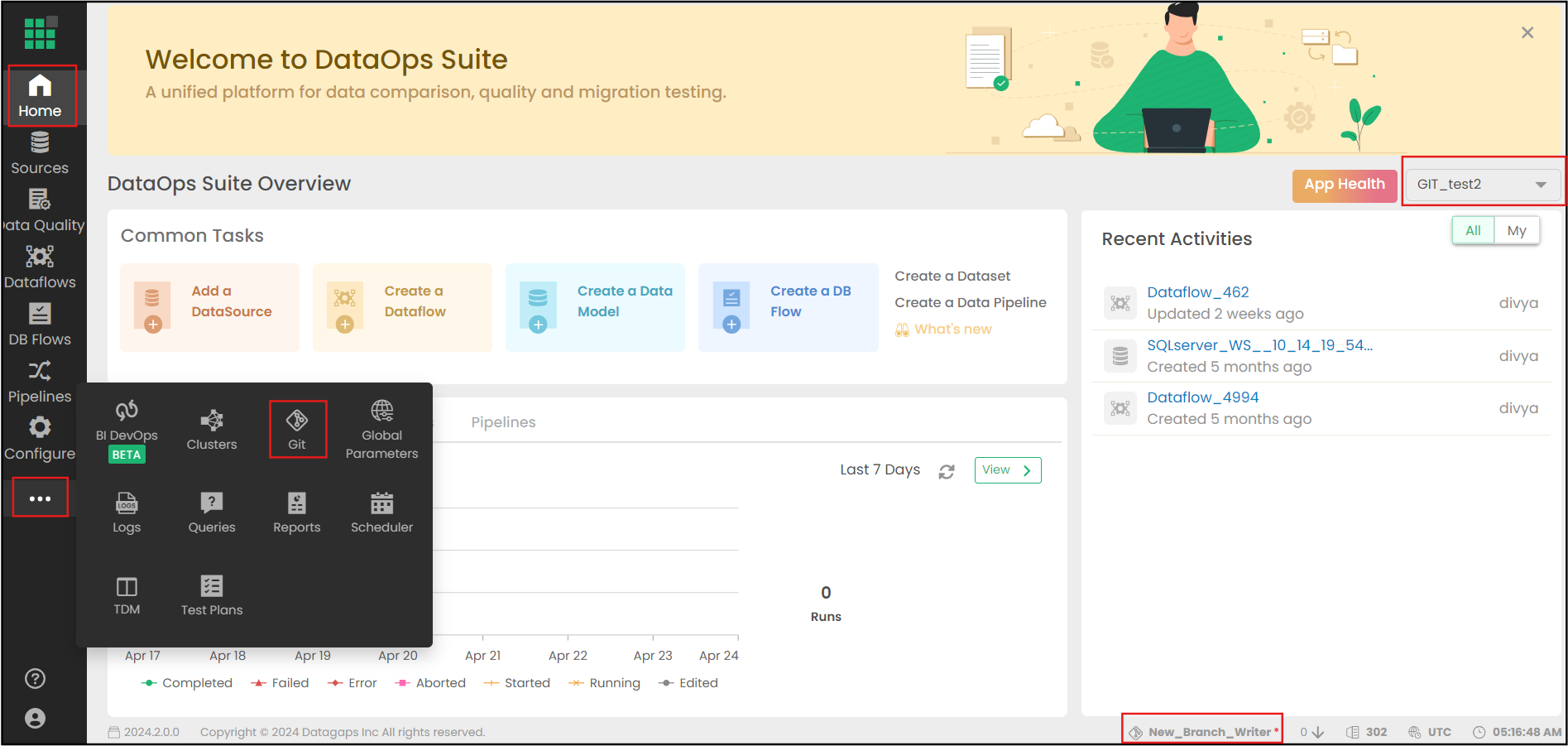Open Global Parameters

coord(381,431)
